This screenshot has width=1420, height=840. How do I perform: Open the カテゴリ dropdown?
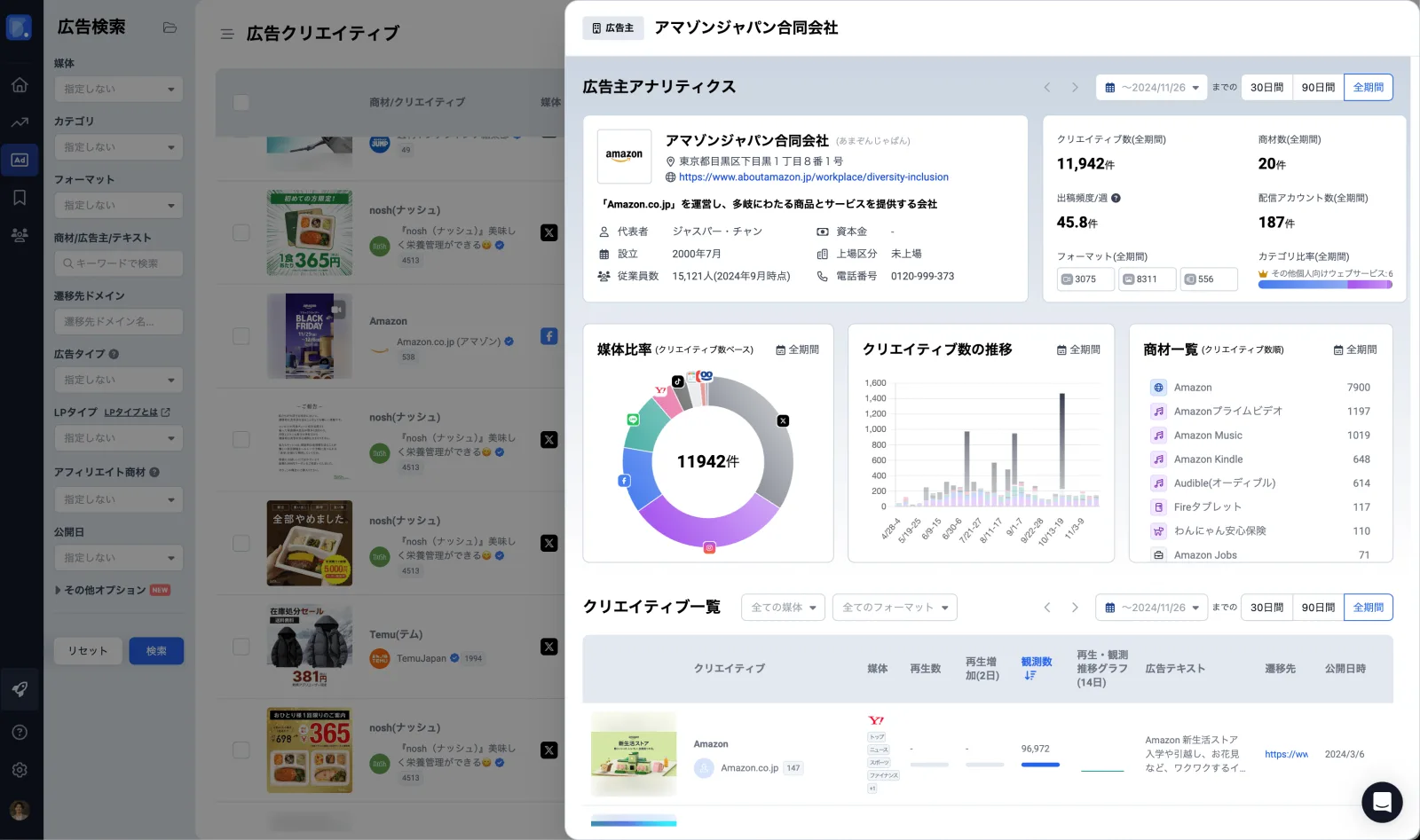tap(118, 147)
